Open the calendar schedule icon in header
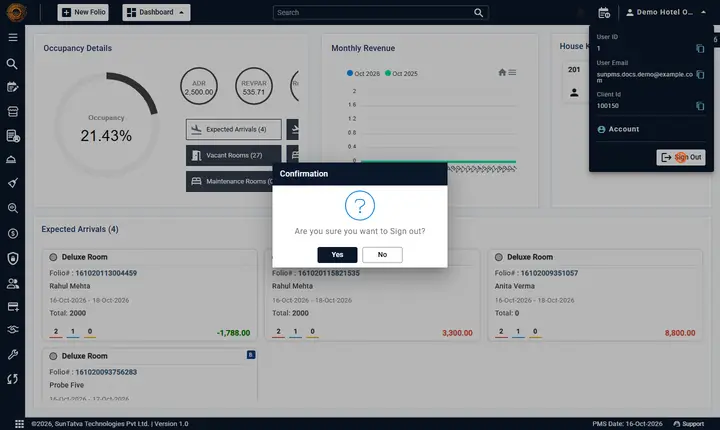This screenshot has height=430, width=720. pos(604,13)
